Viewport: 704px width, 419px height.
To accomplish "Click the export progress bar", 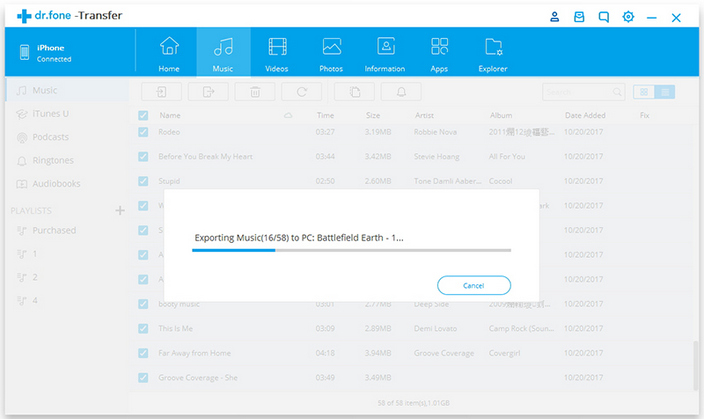I will tap(351, 250).
